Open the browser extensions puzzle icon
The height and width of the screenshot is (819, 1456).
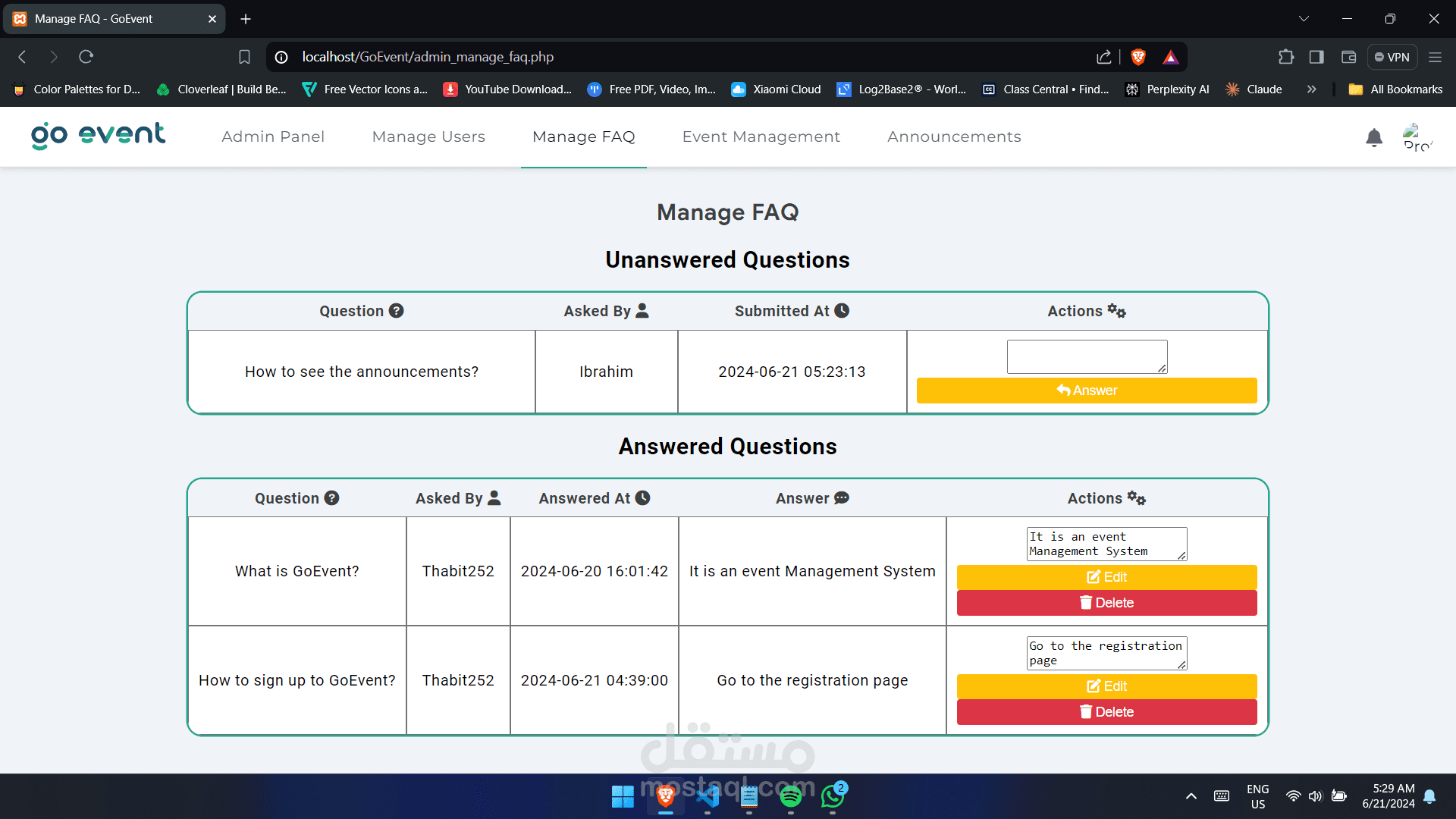coord(1286,57)
